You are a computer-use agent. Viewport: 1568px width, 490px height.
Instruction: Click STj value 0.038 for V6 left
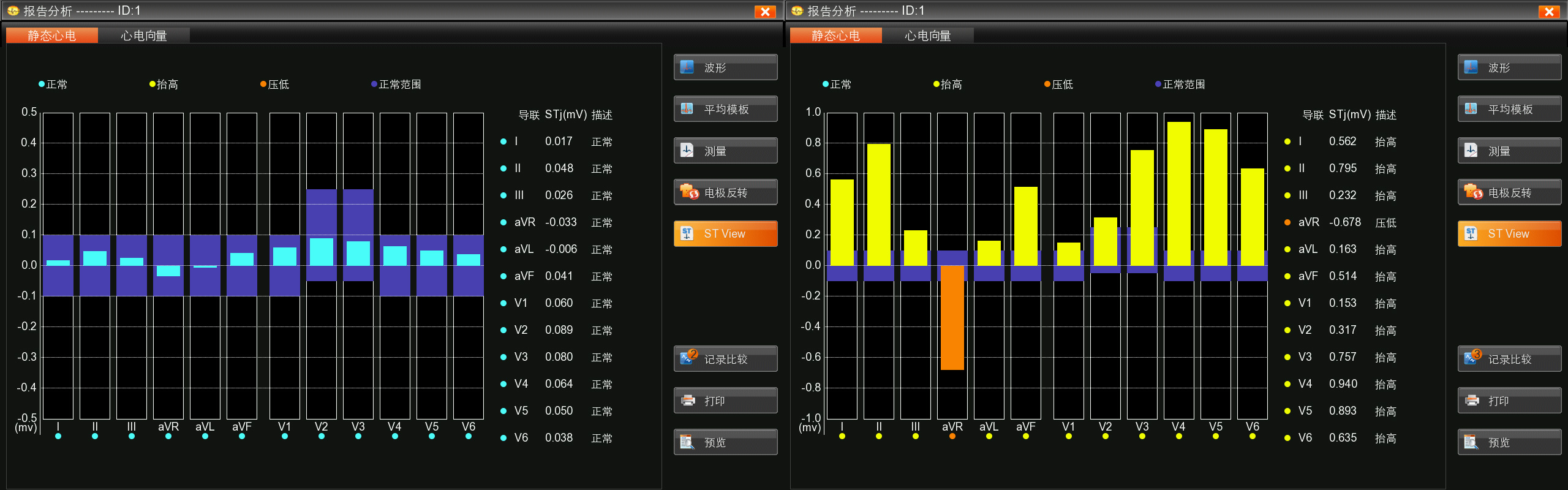tap(559, 438)
